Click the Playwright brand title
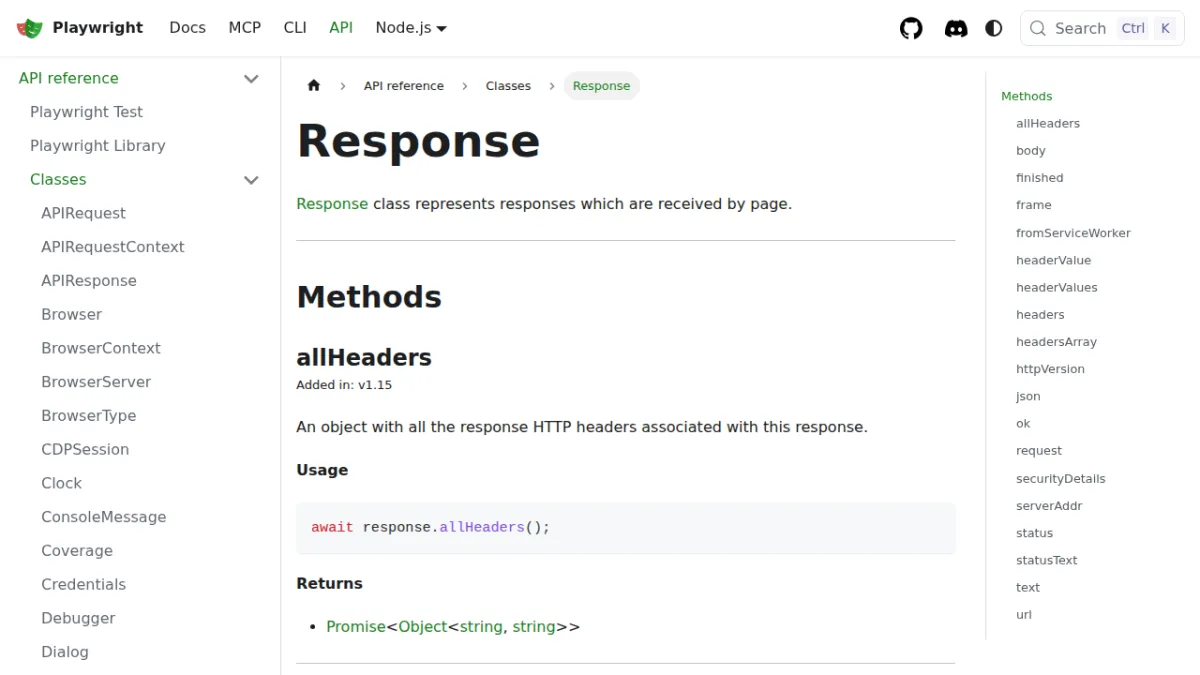 pos(98,28)
